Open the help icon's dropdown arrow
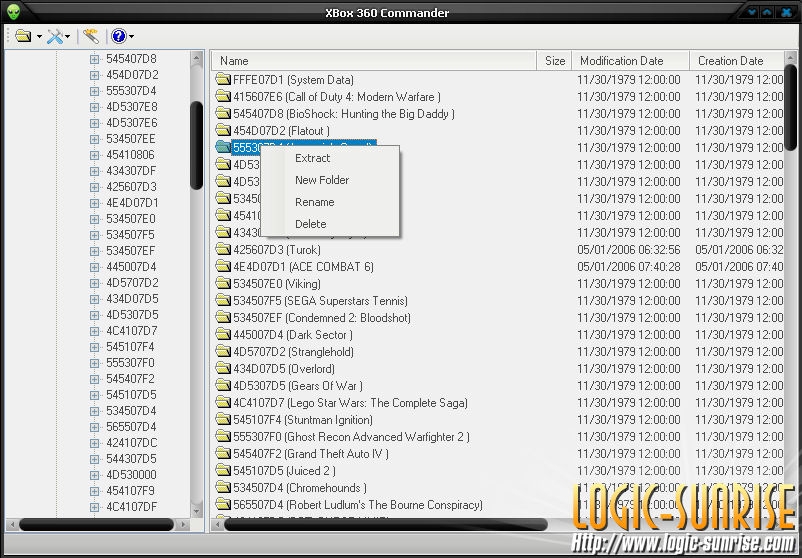802x558 pixels. (131, 37)
